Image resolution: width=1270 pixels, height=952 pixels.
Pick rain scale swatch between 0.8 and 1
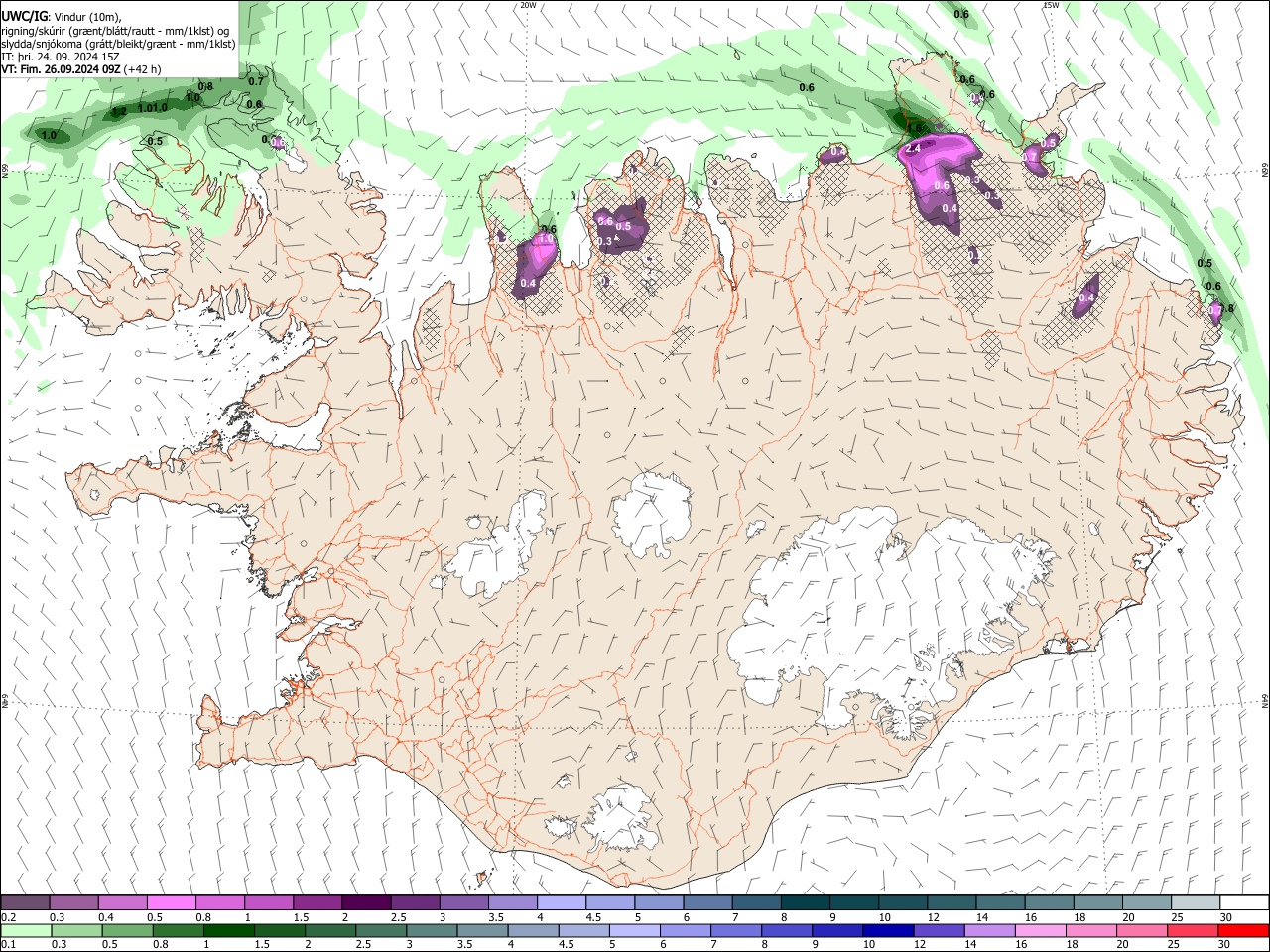178,931
